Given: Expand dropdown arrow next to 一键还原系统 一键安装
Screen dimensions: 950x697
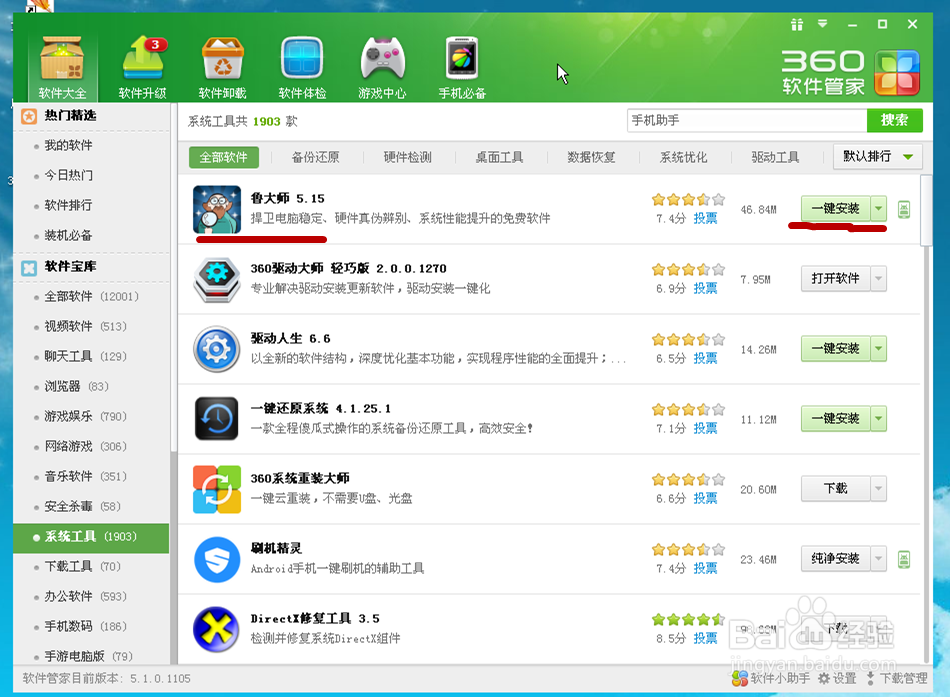Looking at the screenshot, I should click(879, 419).
